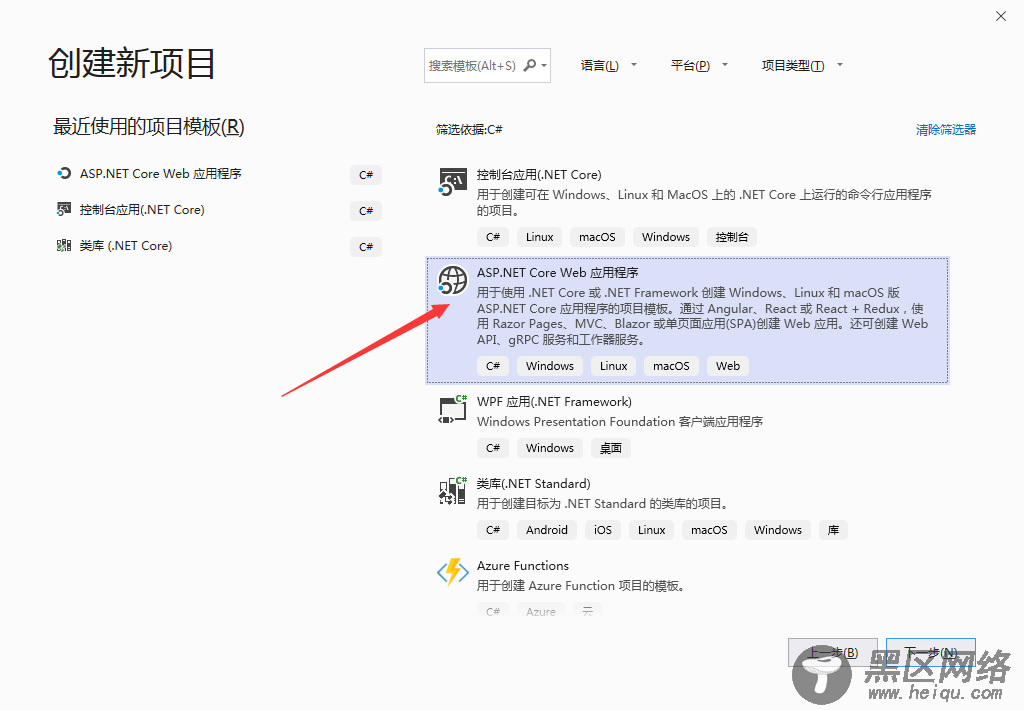The image size is (1024, 710).
Task: Select the 类库(.NET Standard) template title
Action: [534, 483]
